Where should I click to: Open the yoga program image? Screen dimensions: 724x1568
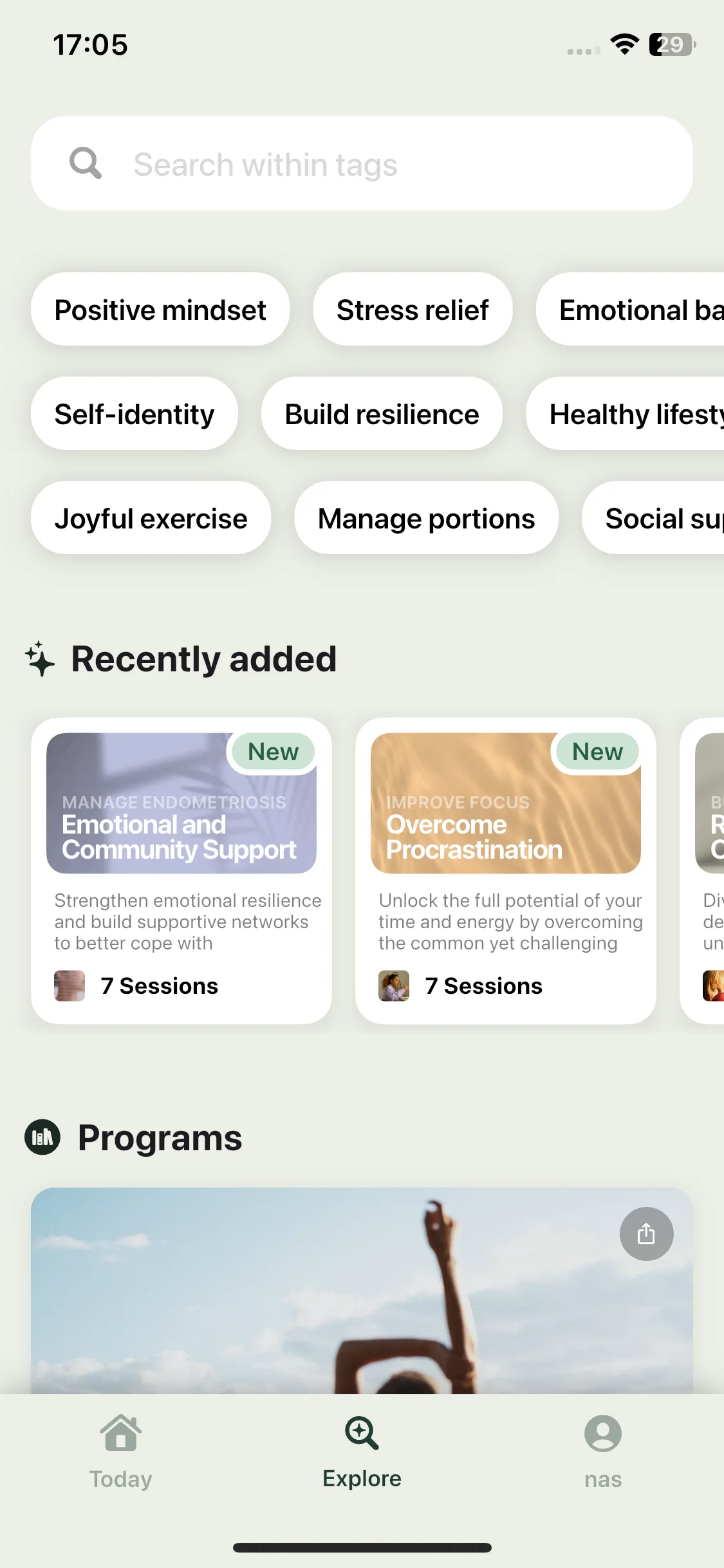point(362,1291)
